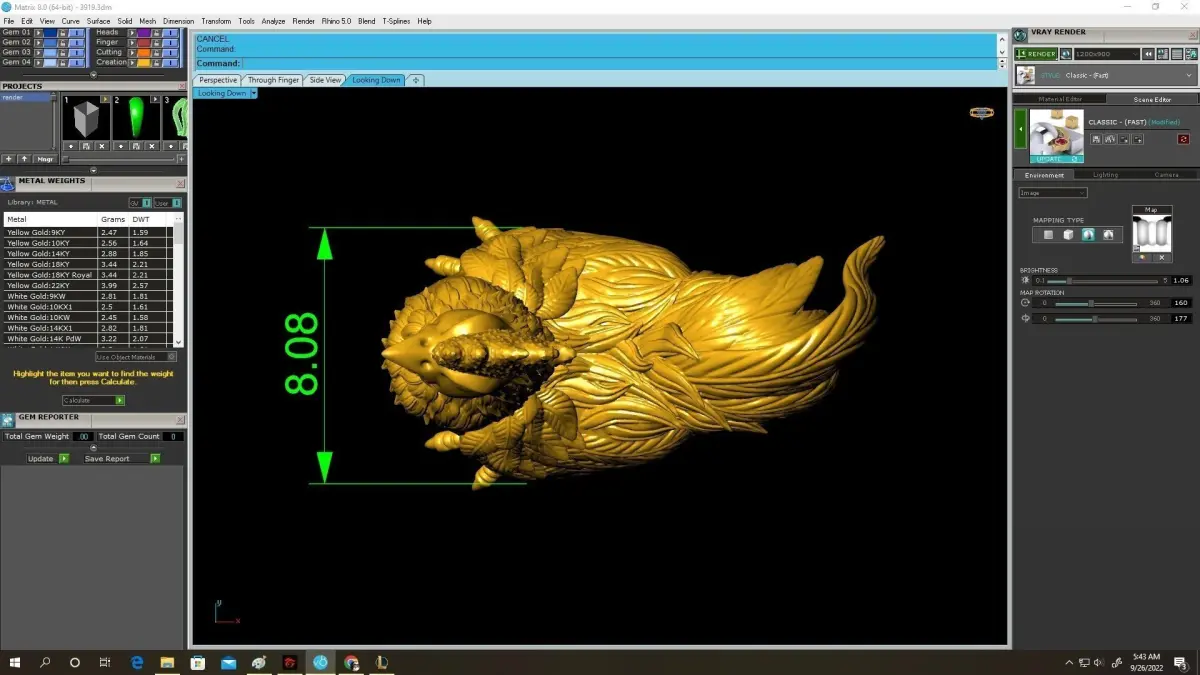The height and width of the screenshot is (675, 1200).
Task: Toggle the lock on Finger layer
Action: point(156,43)
